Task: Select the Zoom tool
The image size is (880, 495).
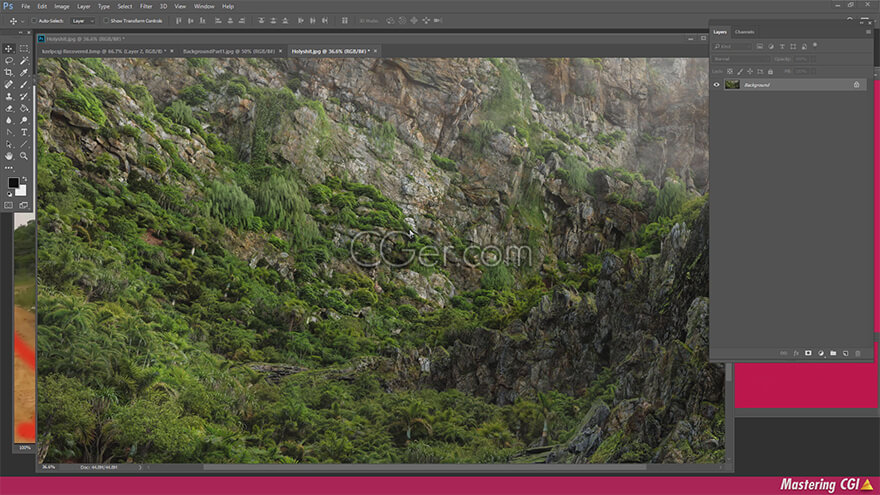Action: (x=24, y=156)
